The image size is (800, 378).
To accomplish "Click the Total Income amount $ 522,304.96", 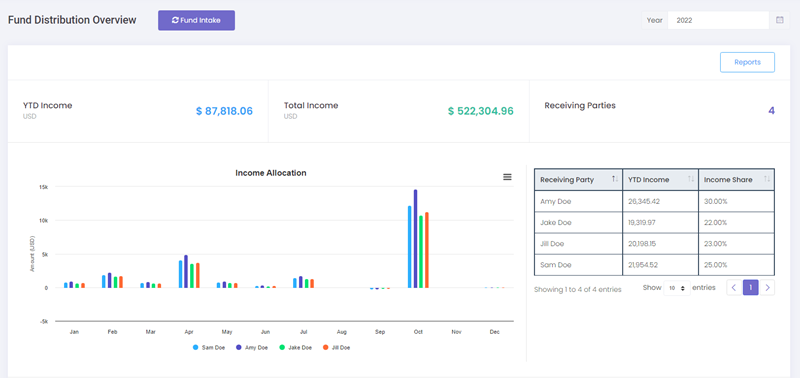I will pyautogui.click(x=481, y=111).
